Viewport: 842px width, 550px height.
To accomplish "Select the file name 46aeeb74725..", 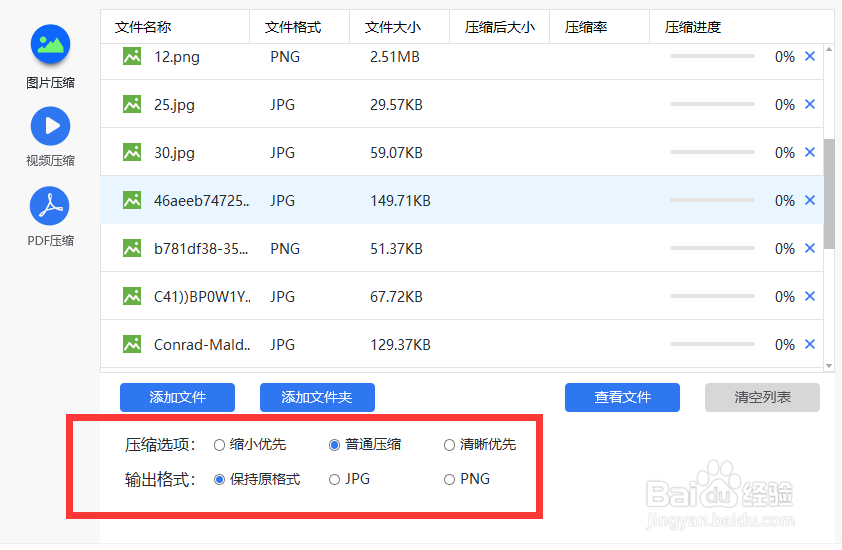I will (x=201, y=200).
